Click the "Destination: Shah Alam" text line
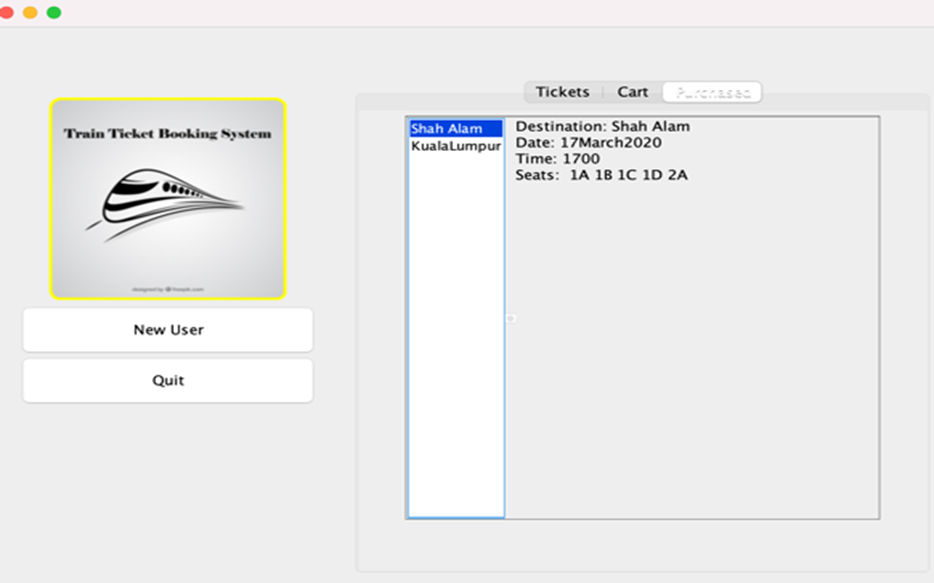This screenshot has height=583, width=934. pyautogui.click(x=600, y=126)
